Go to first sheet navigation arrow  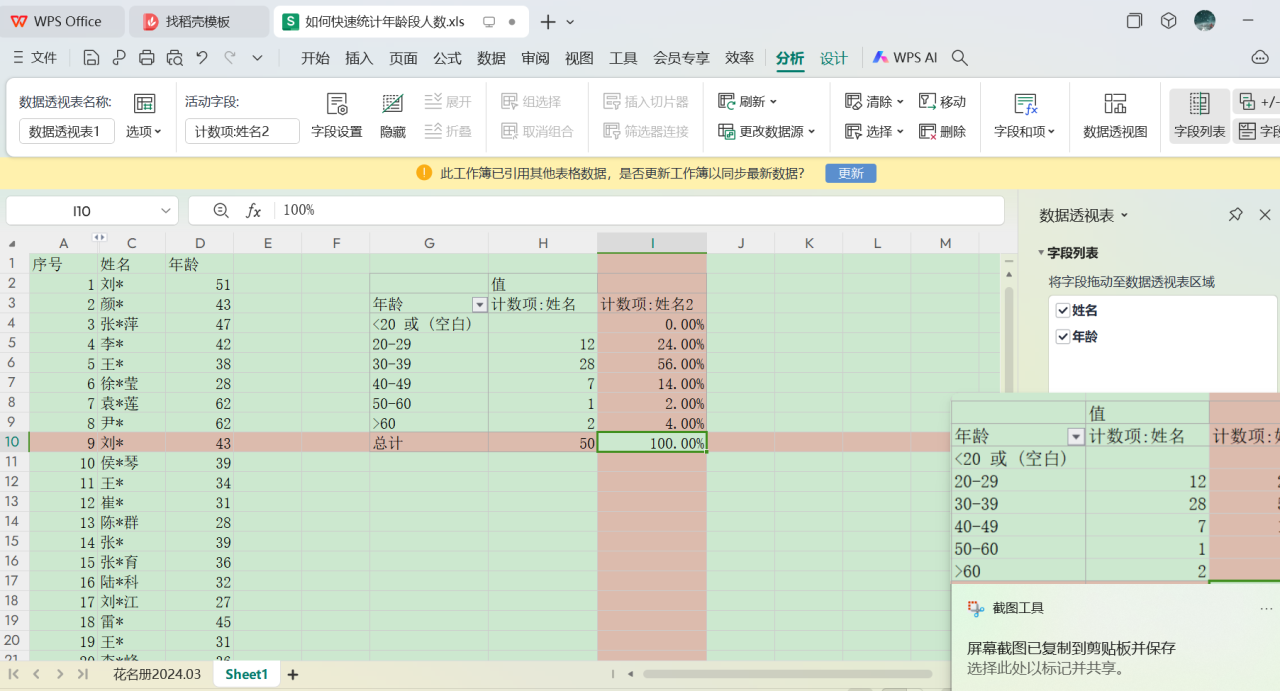(x=15, y=675)
